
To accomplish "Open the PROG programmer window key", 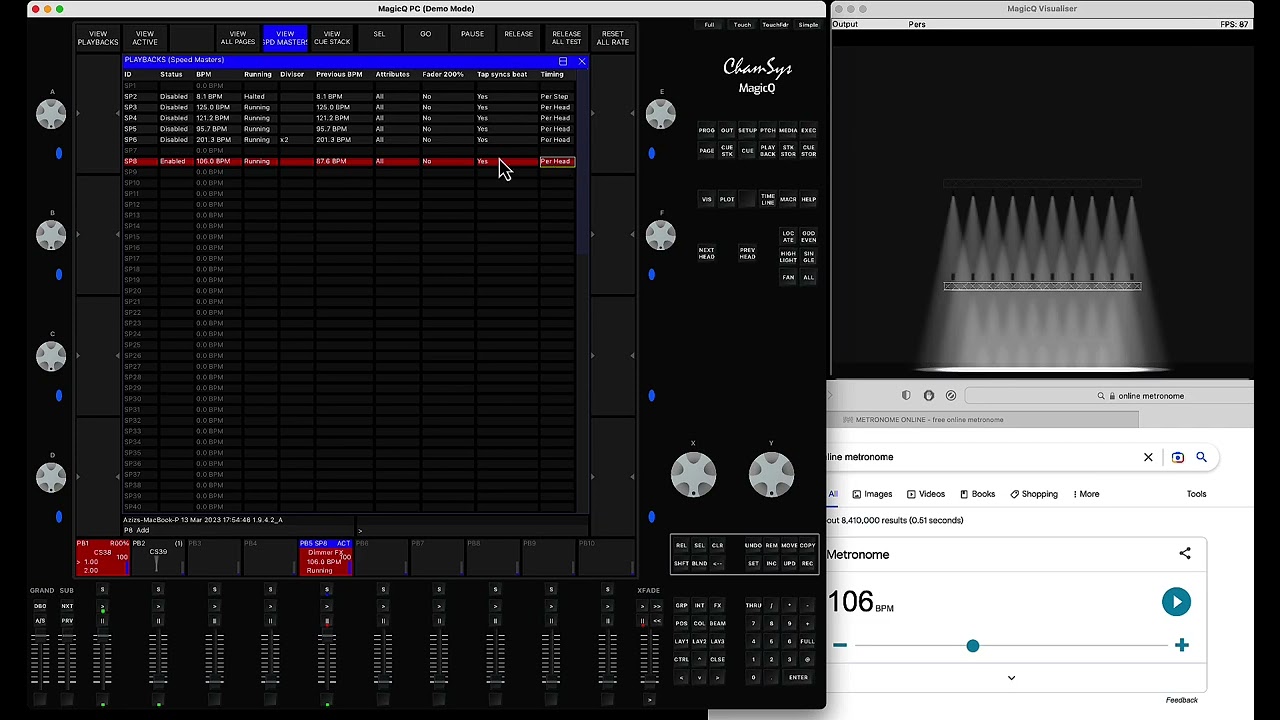I will point(707,131).
